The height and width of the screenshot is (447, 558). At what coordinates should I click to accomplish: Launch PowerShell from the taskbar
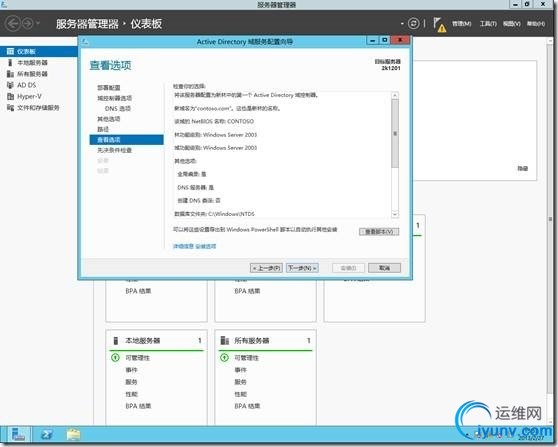46,435
